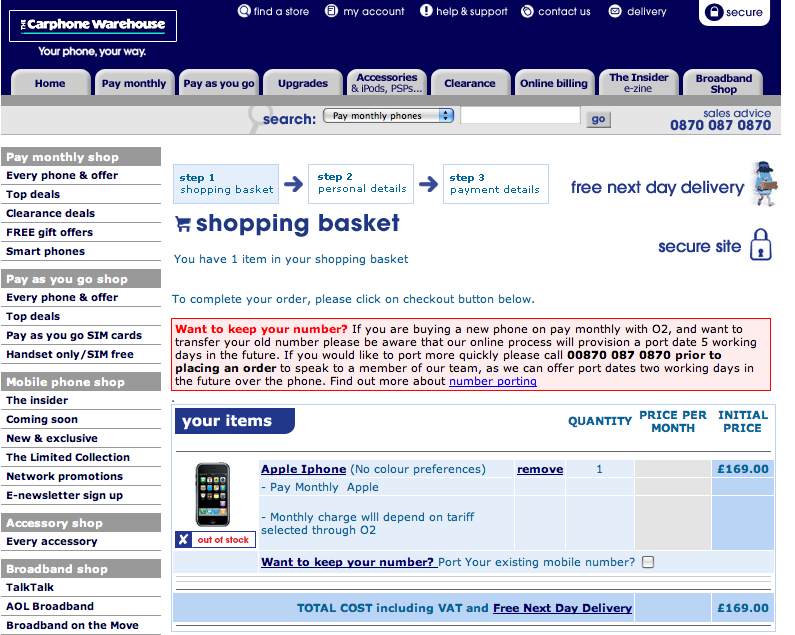Open The Insider e-zine tab
The image size is (795, 635).
pos(638,83)
